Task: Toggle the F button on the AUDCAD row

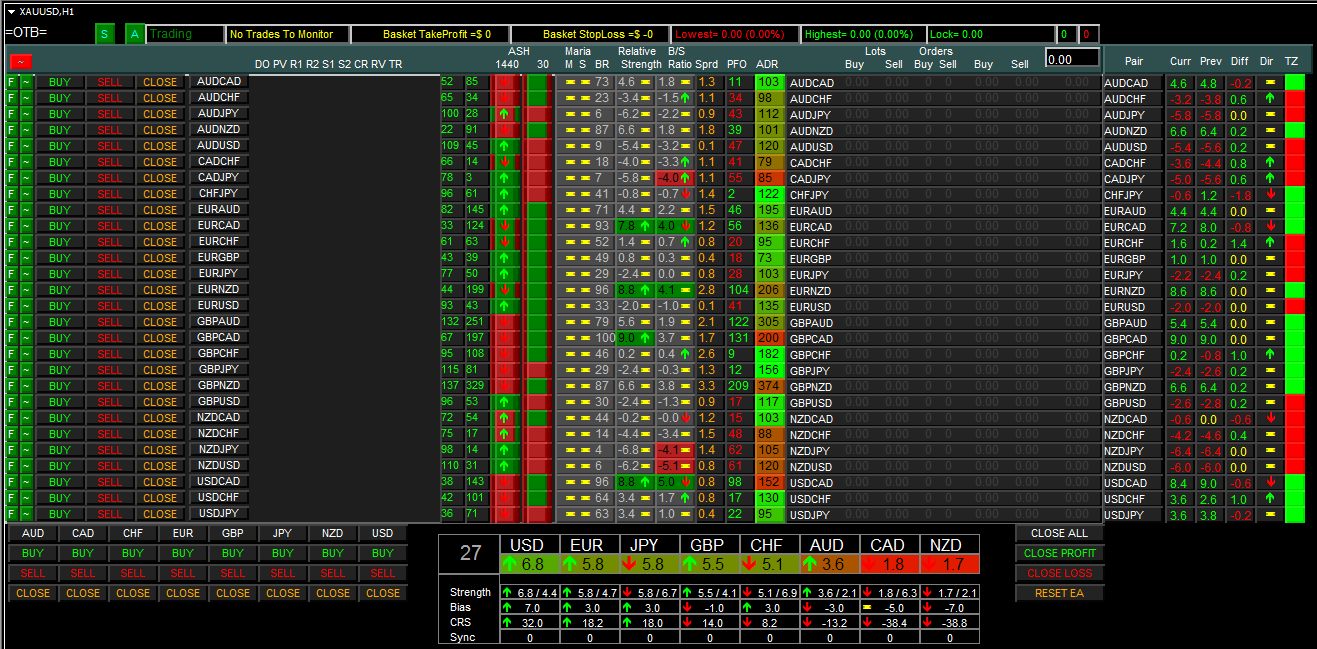Action: click(x=12, y=82)
